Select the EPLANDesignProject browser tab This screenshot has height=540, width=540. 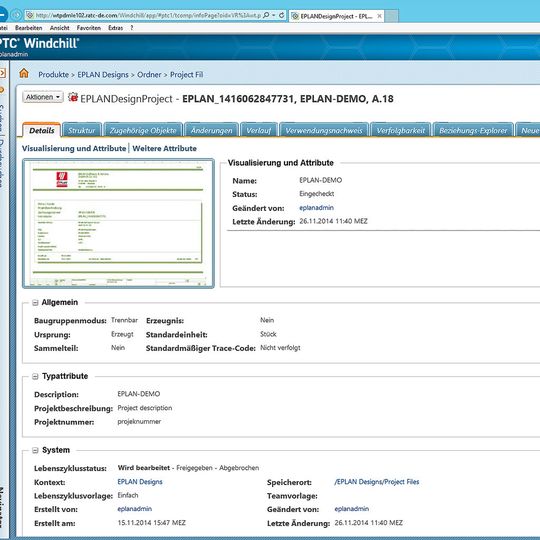pos(336,16)
